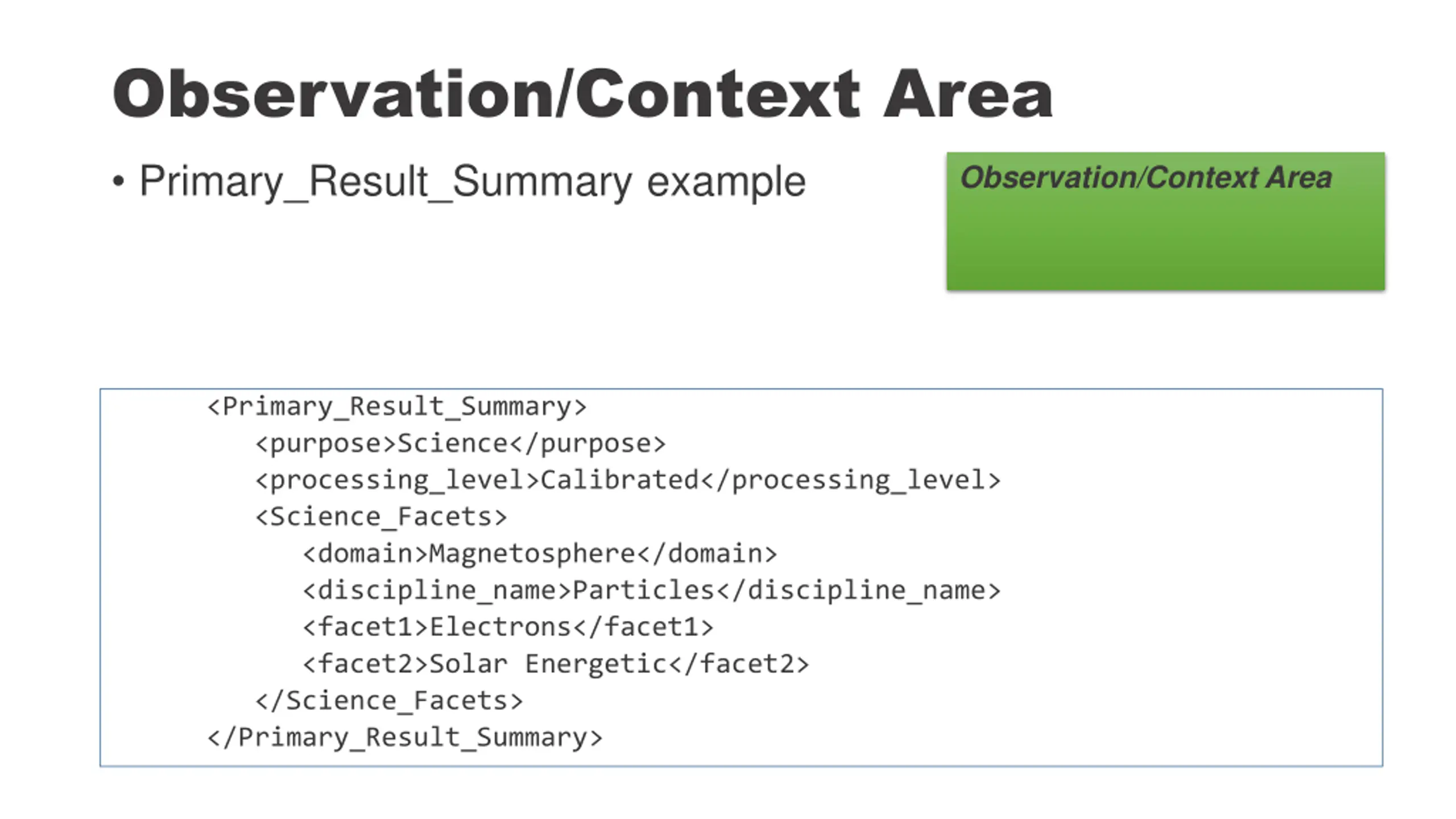Click the word Calibrated in code
The width and height of the screenshot is (1456, 819).
click(619, 480)
